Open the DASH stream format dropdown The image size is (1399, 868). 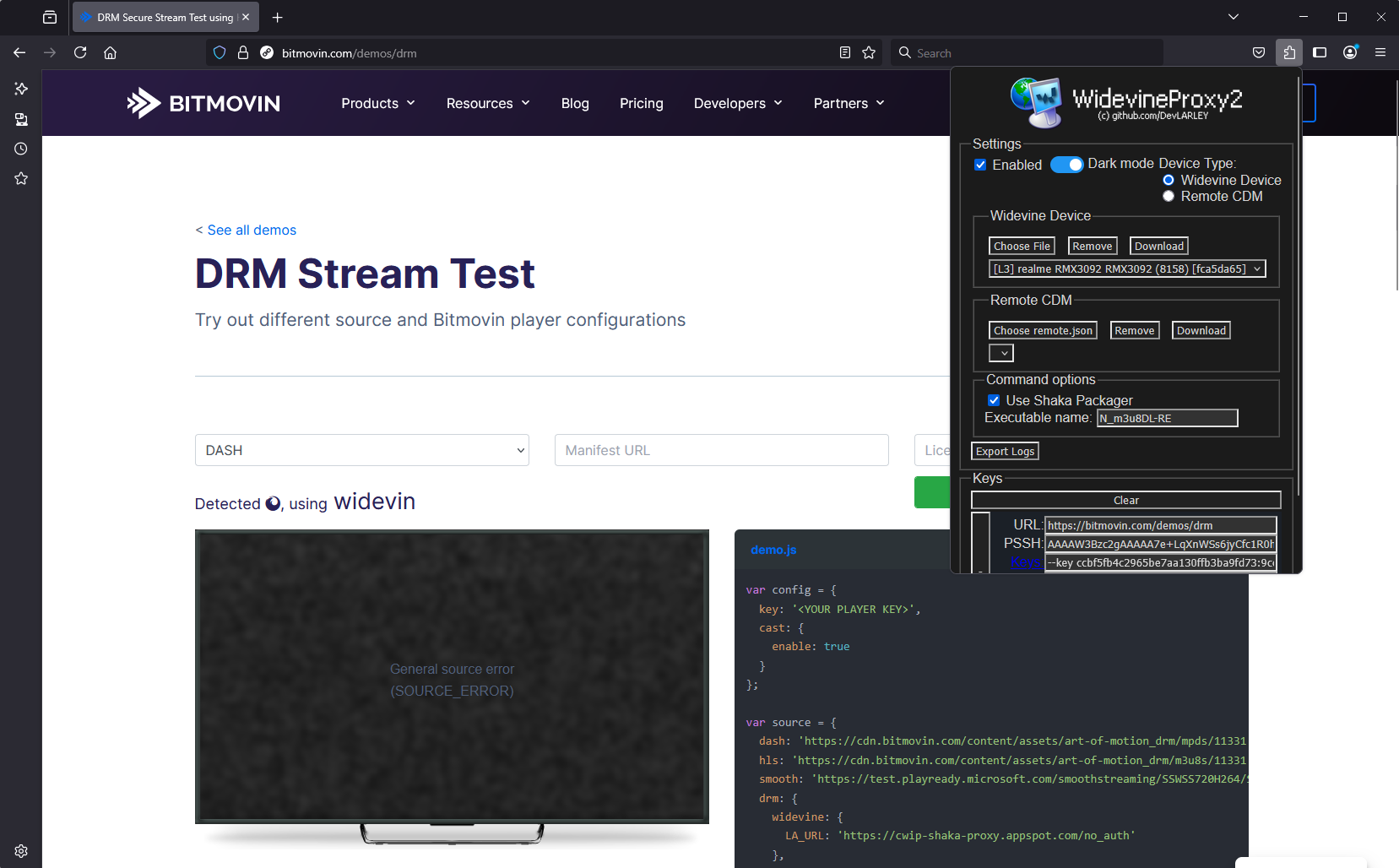(x=362, y=450)
